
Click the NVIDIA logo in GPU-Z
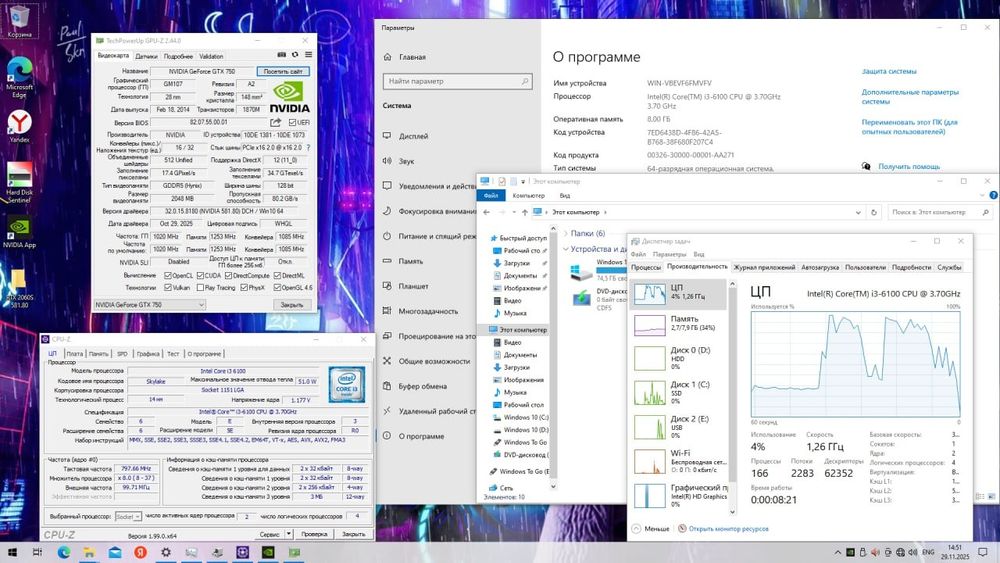pyautogui.click(x=290, y=97)
